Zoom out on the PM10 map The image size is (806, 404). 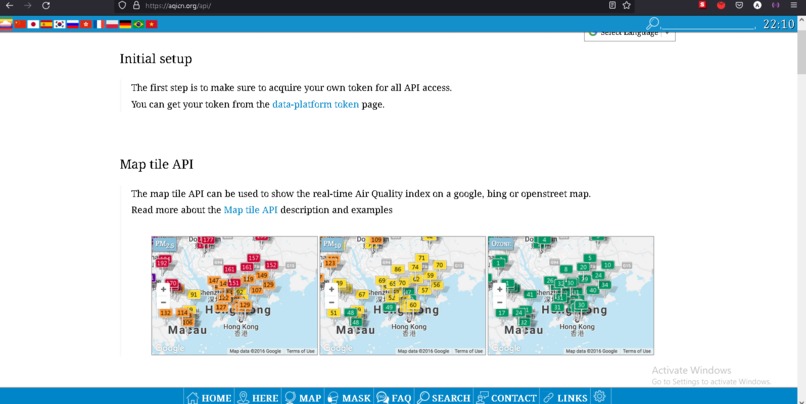click(331, 302)
